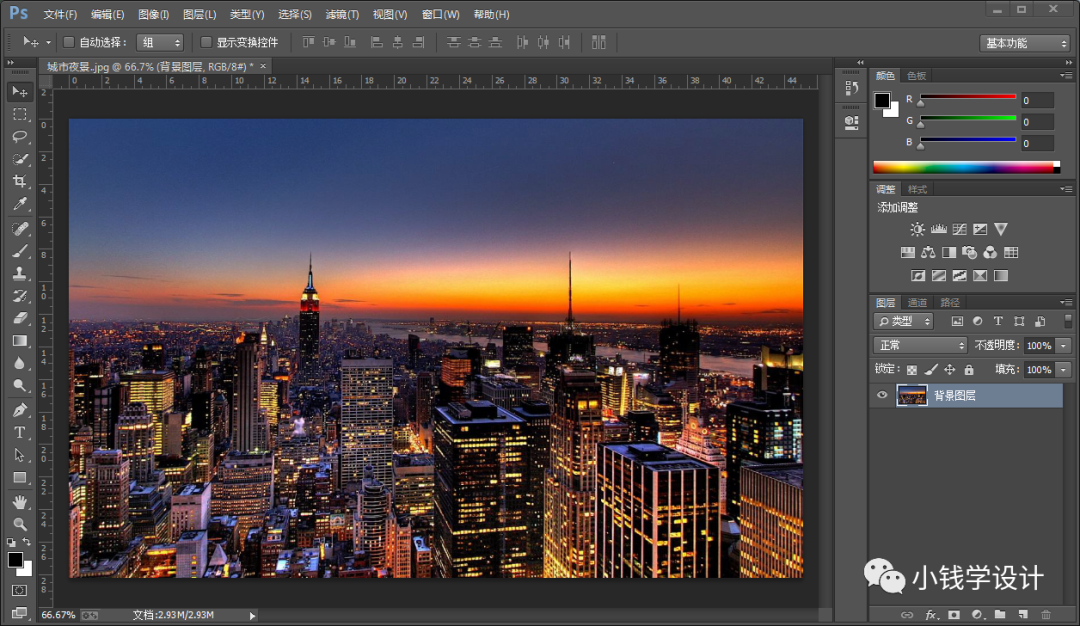1080x626 pixels.
Task: Add Curves adjustment
Action: pyautogui.click(x=959, y=229)
